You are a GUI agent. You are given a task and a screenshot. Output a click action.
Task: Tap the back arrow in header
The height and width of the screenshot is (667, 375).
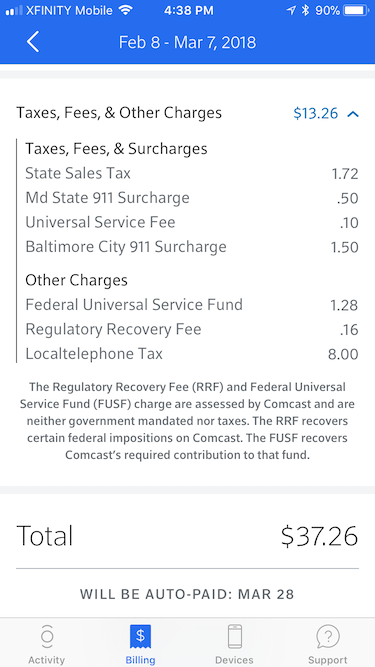33,42
